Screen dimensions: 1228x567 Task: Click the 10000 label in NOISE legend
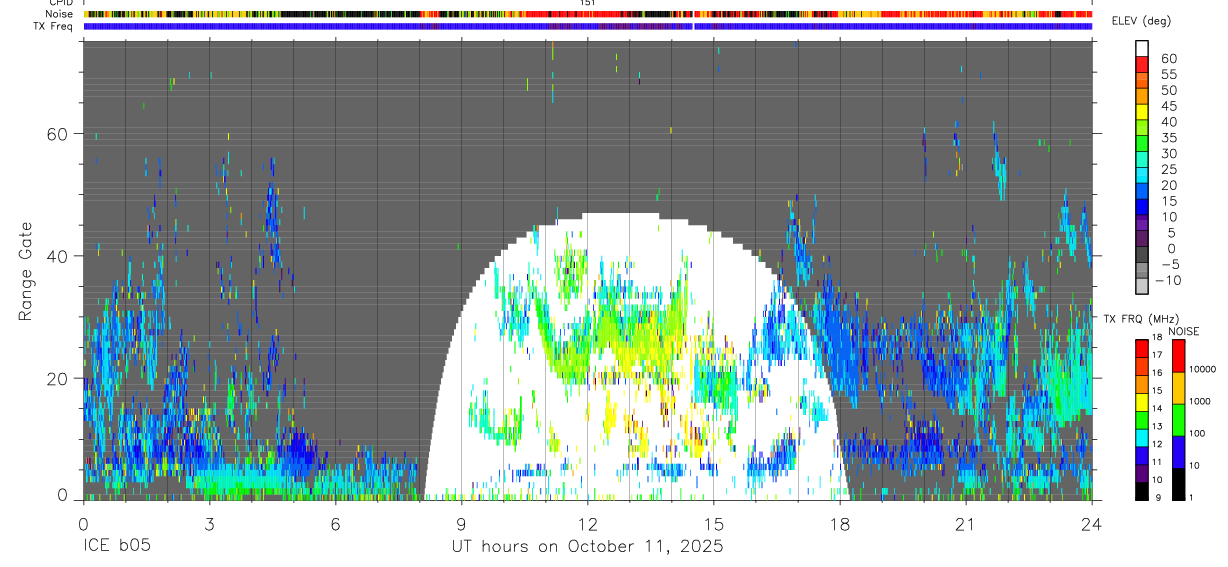1203,369
